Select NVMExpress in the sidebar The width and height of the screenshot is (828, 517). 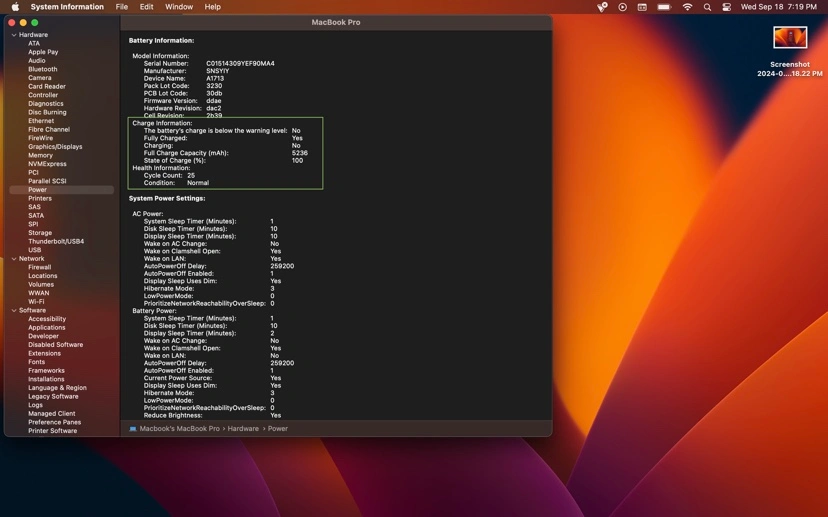click(x=47, y=164)
